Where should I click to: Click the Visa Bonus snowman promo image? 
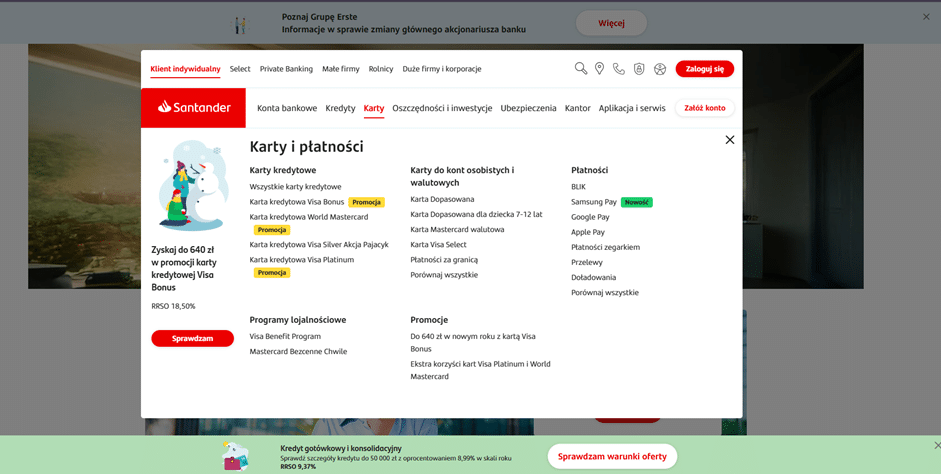click(x=192, y=187)
